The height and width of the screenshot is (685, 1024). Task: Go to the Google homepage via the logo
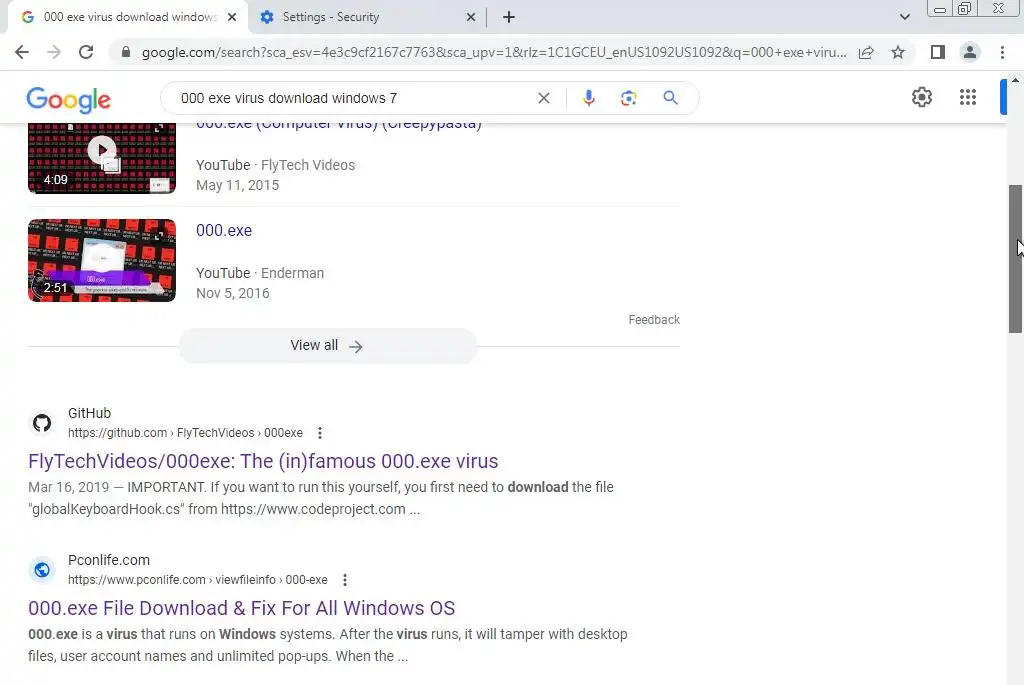pos(69,99)
